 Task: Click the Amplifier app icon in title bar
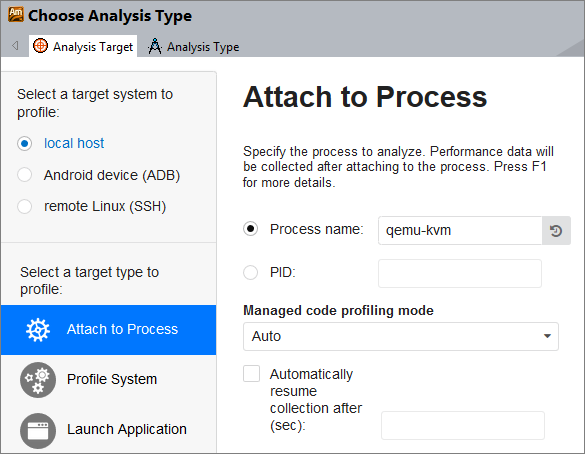[x=16, y=15]
